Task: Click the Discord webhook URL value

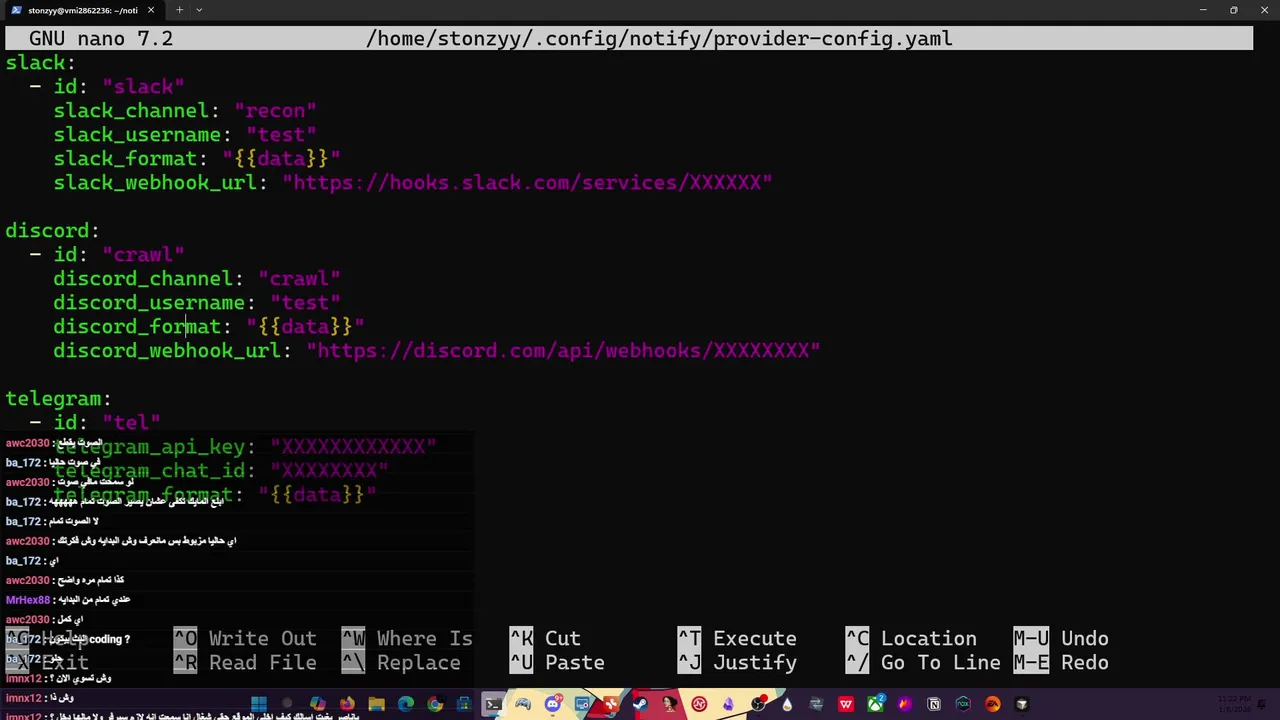Action: (x=563, y=351)
